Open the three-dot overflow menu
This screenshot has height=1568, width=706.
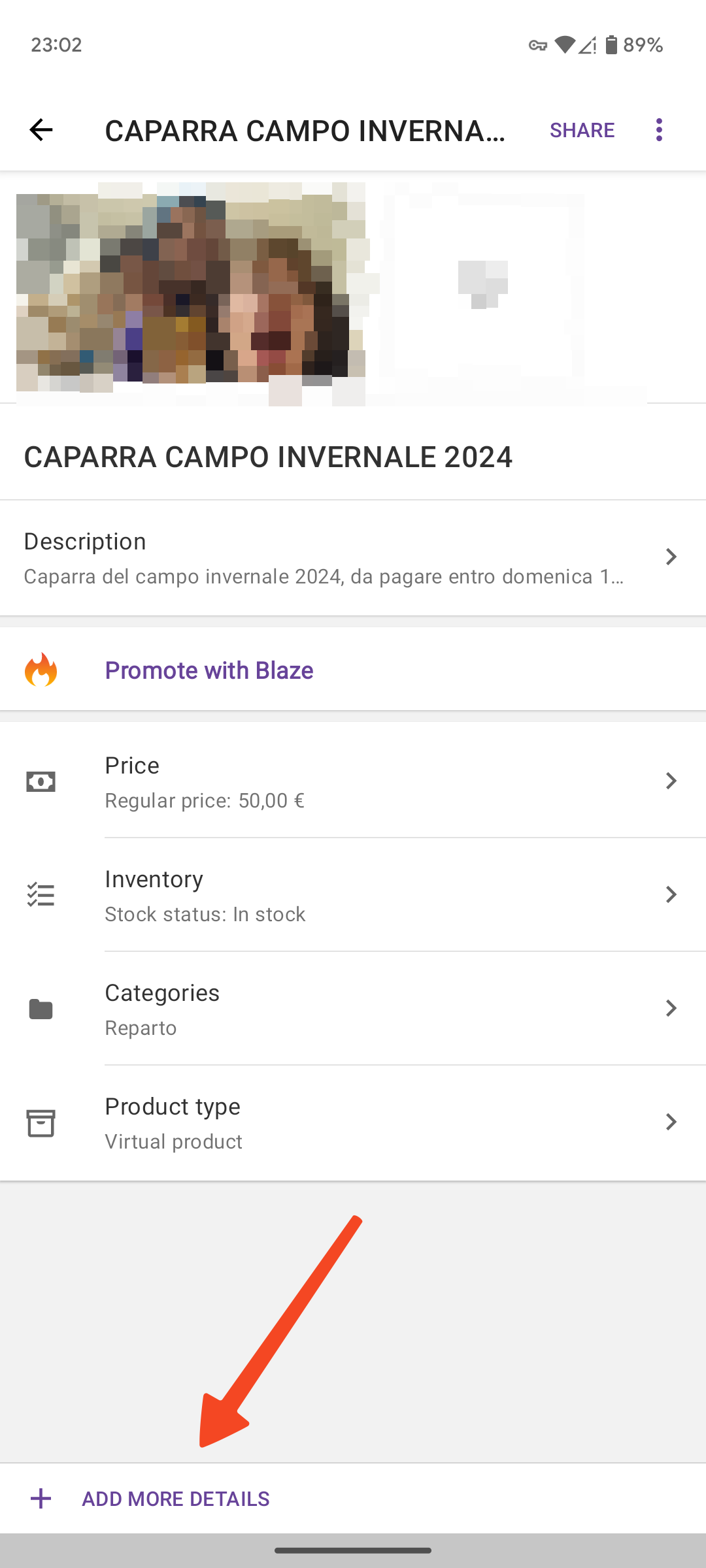click(x=659, y=130)
